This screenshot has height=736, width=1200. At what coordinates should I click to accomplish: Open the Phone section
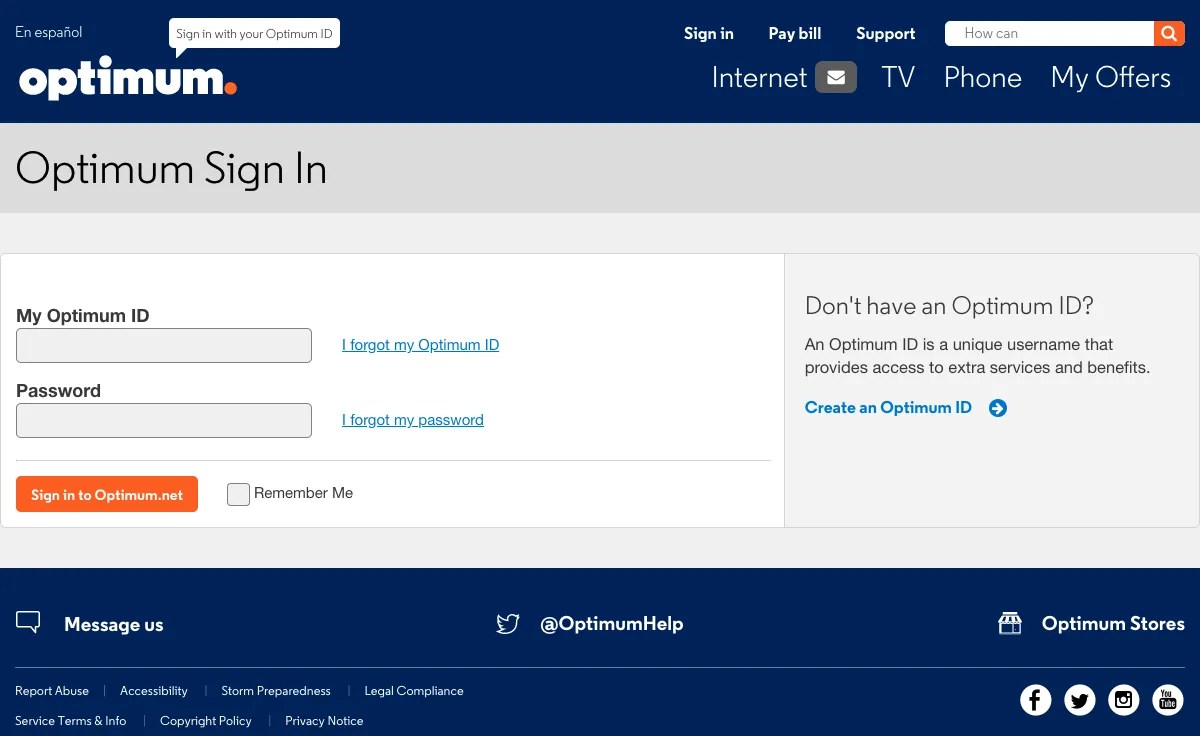(x=982, y=77)
